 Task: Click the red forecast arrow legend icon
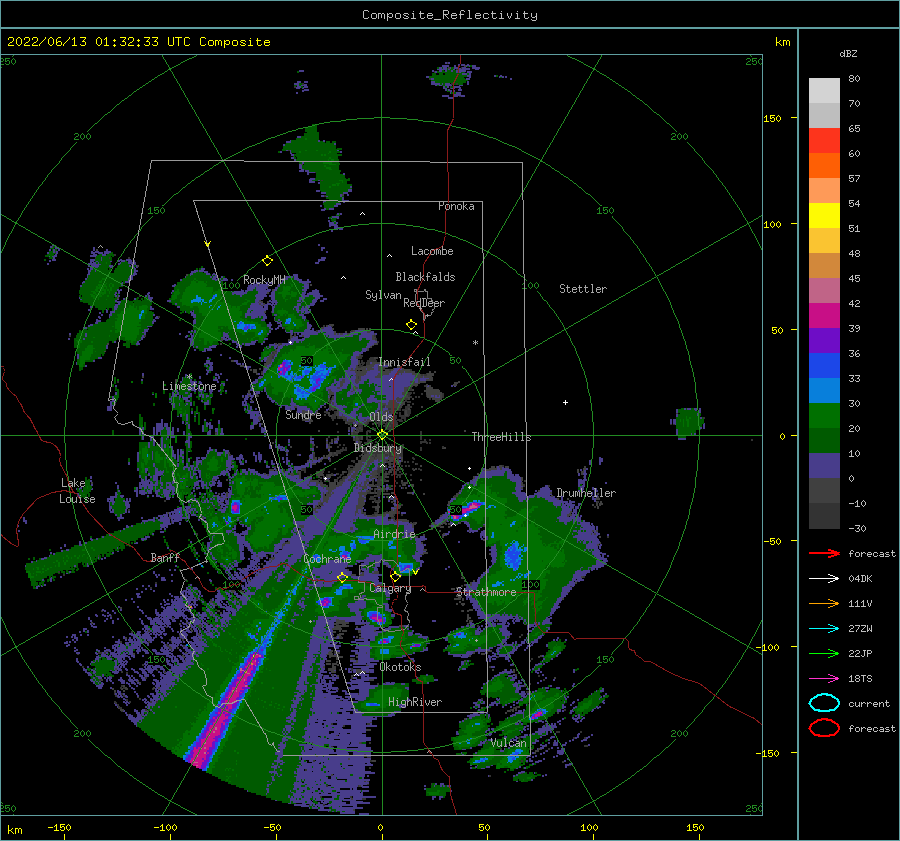[x=824, y=553]
